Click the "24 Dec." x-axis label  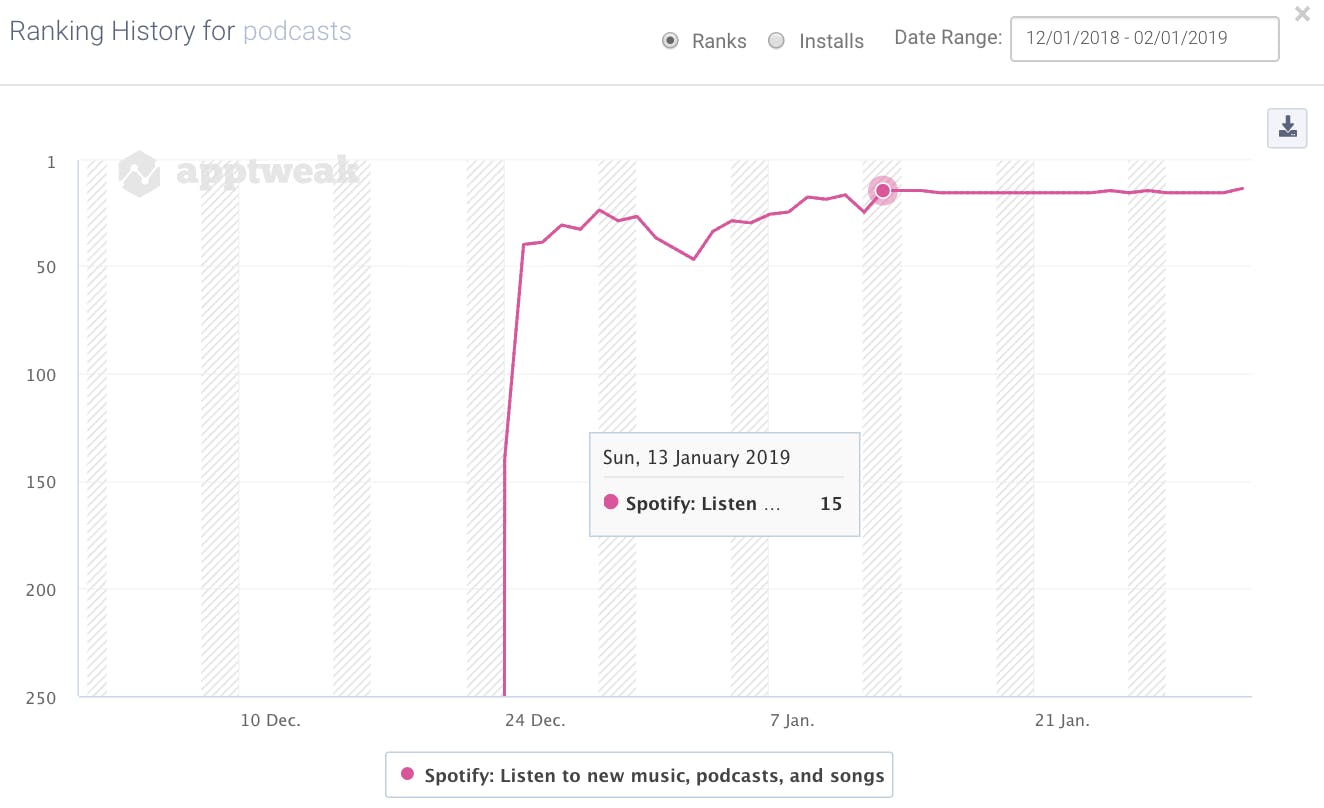533,720
